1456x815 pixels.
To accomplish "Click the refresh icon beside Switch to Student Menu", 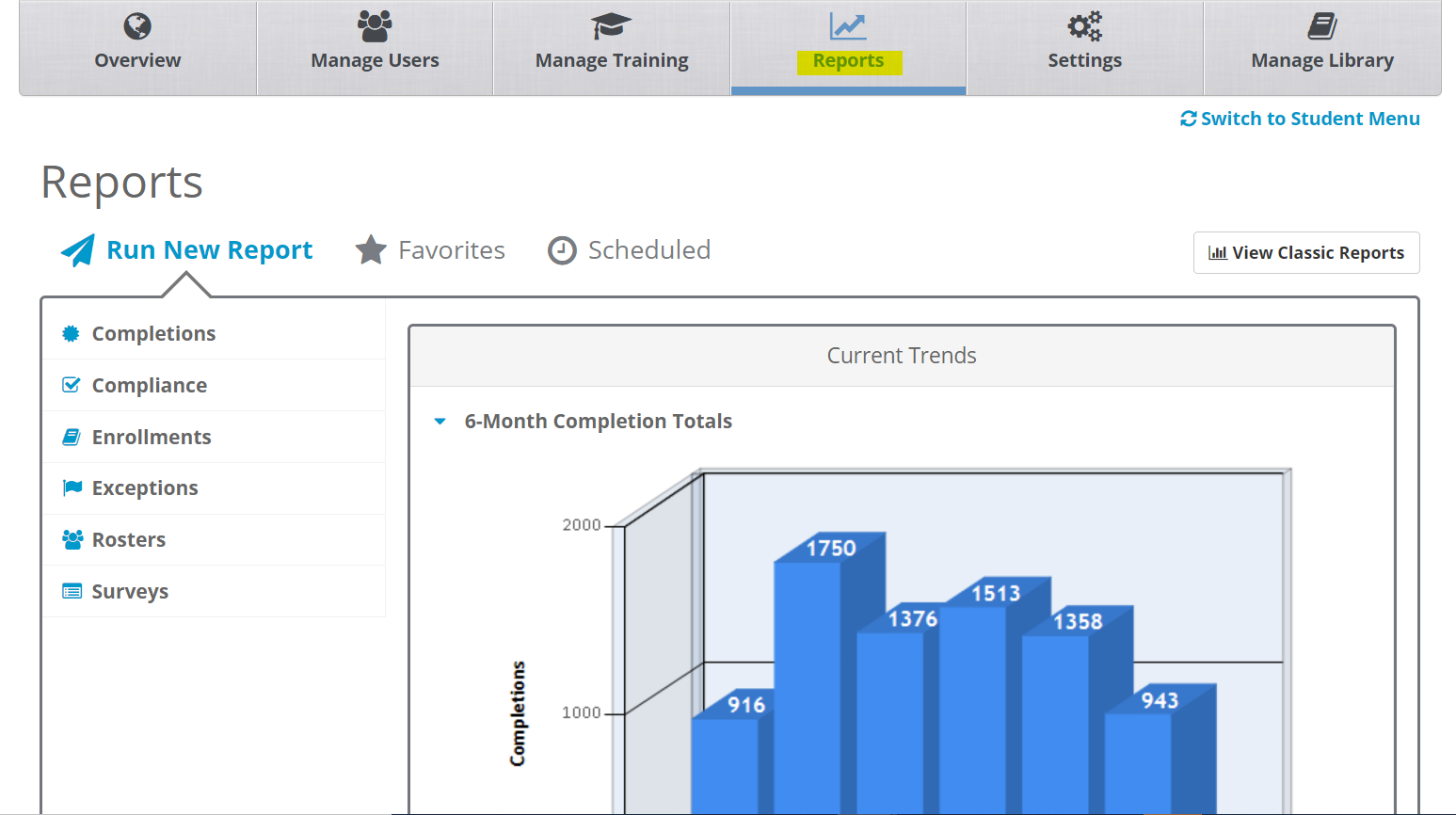I will point(1189,119).
